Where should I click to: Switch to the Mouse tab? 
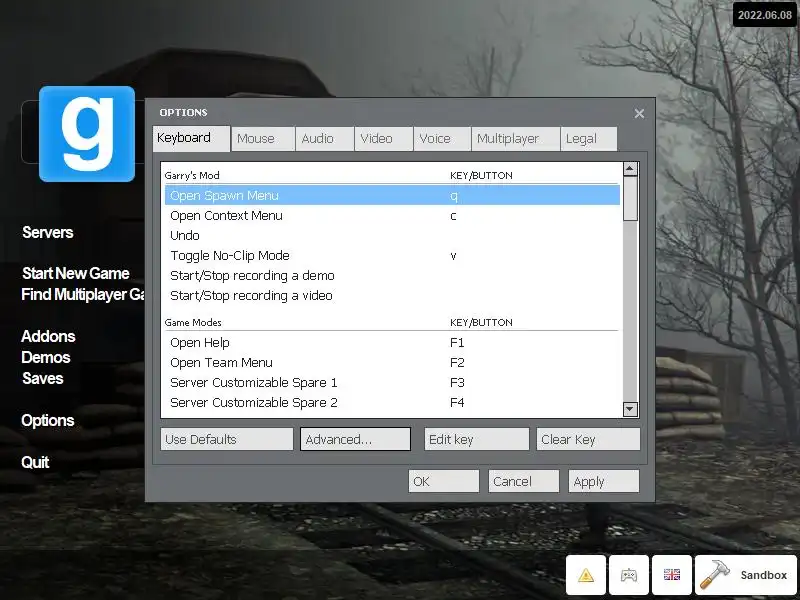point(263,139)
